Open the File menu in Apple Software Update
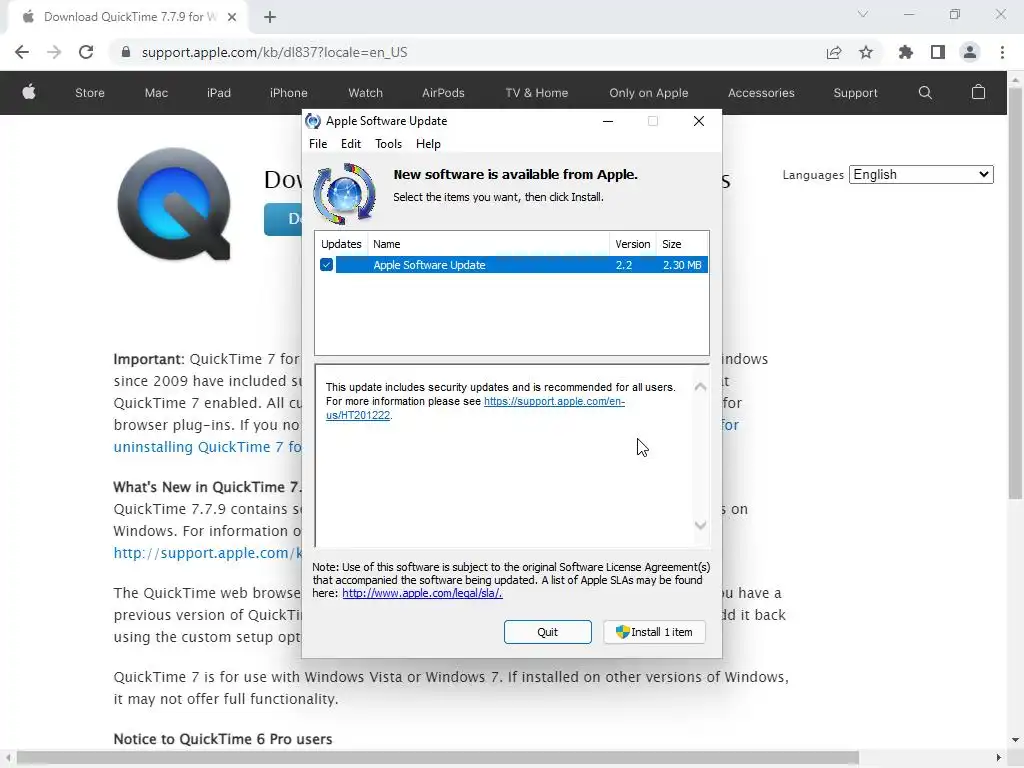Screen dimensions: 1024x768 tap(318, 144)
